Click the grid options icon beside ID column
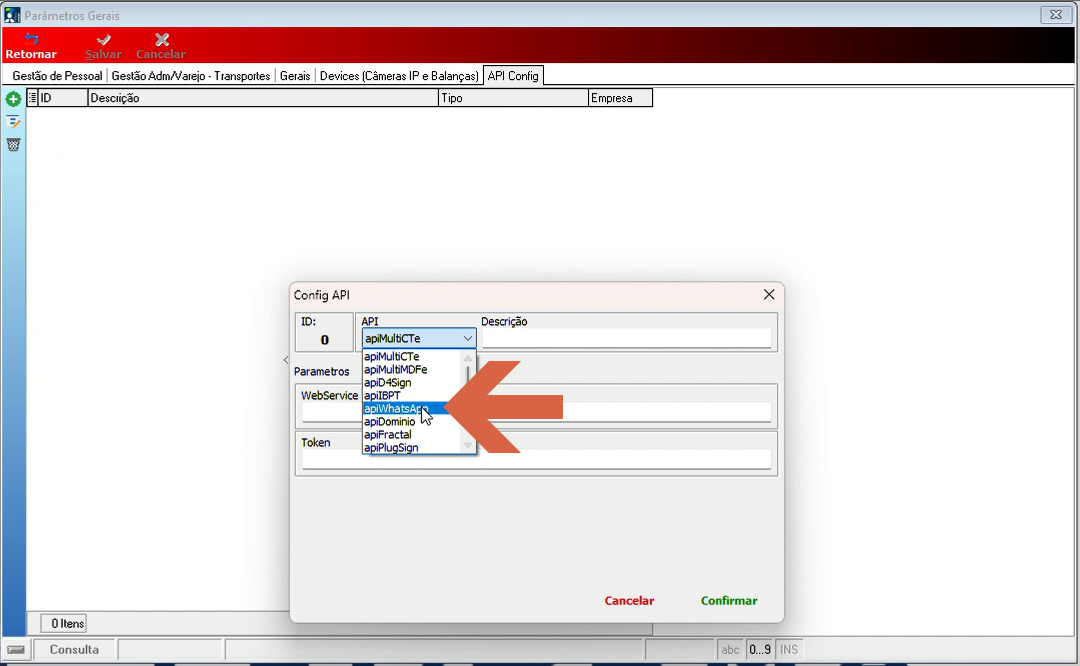The image size is (1080, 666). (32, 98)
